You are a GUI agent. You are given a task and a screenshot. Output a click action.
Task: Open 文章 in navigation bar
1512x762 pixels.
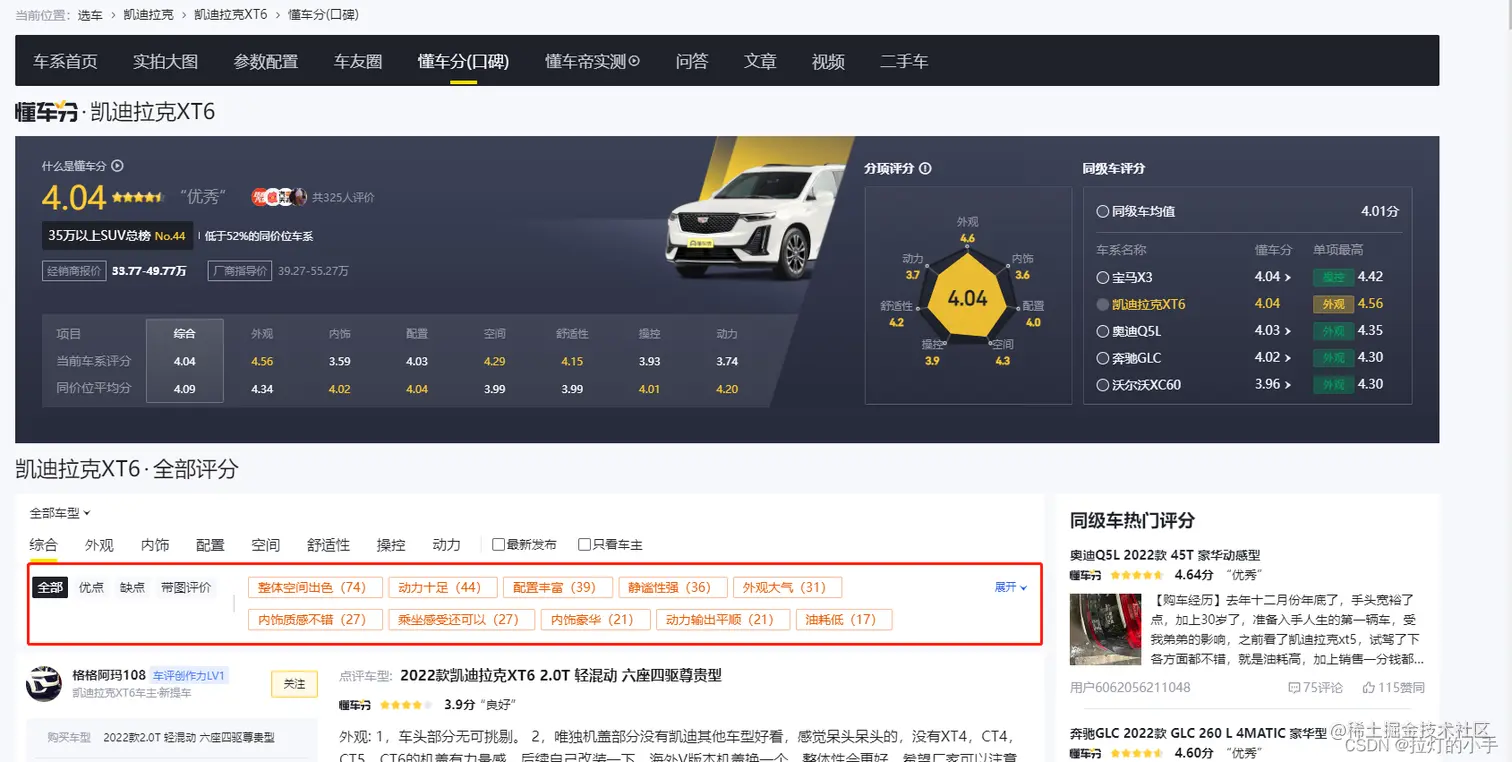pos(760,62)
